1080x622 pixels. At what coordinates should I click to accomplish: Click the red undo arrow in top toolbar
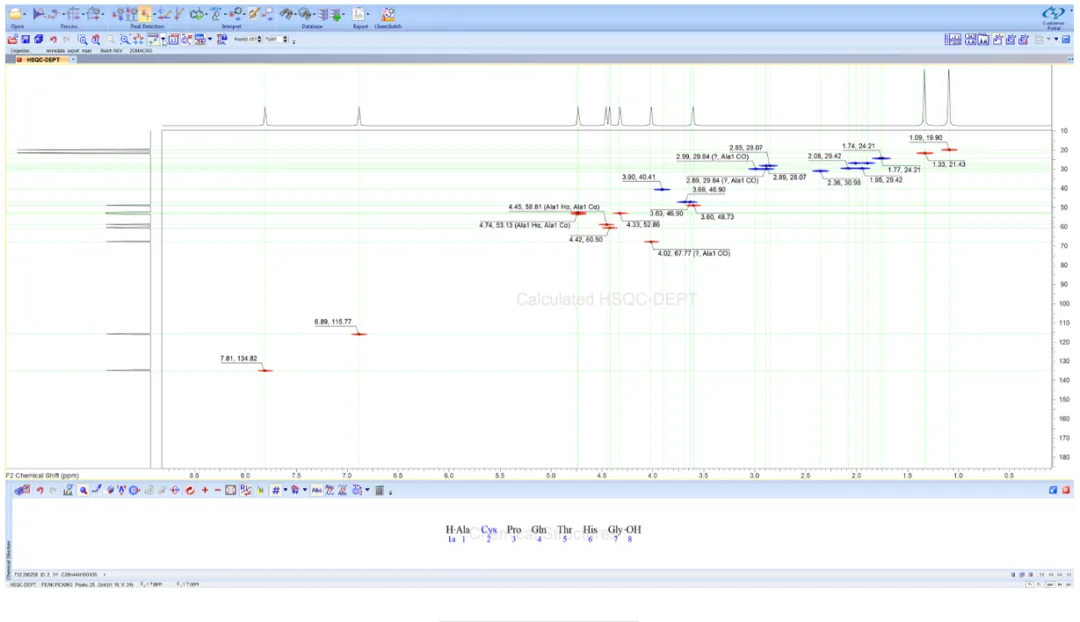[53, 39]
